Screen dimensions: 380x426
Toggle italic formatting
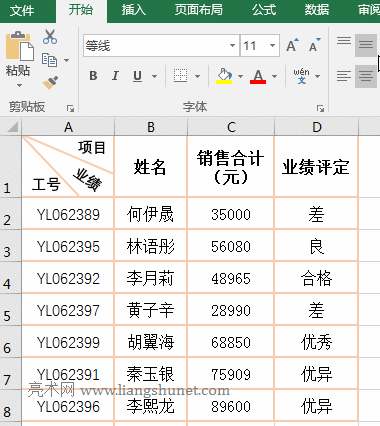(x=115, y=76)
